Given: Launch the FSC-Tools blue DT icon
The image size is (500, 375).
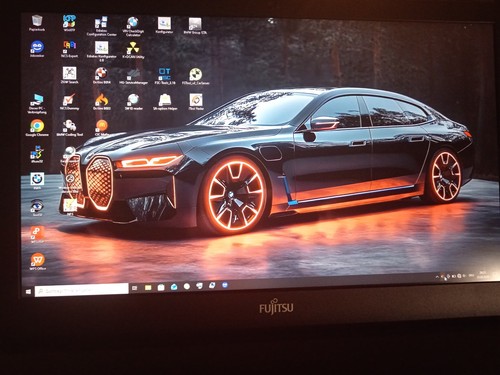Looking at the screenshot, I should coord(165,76).
